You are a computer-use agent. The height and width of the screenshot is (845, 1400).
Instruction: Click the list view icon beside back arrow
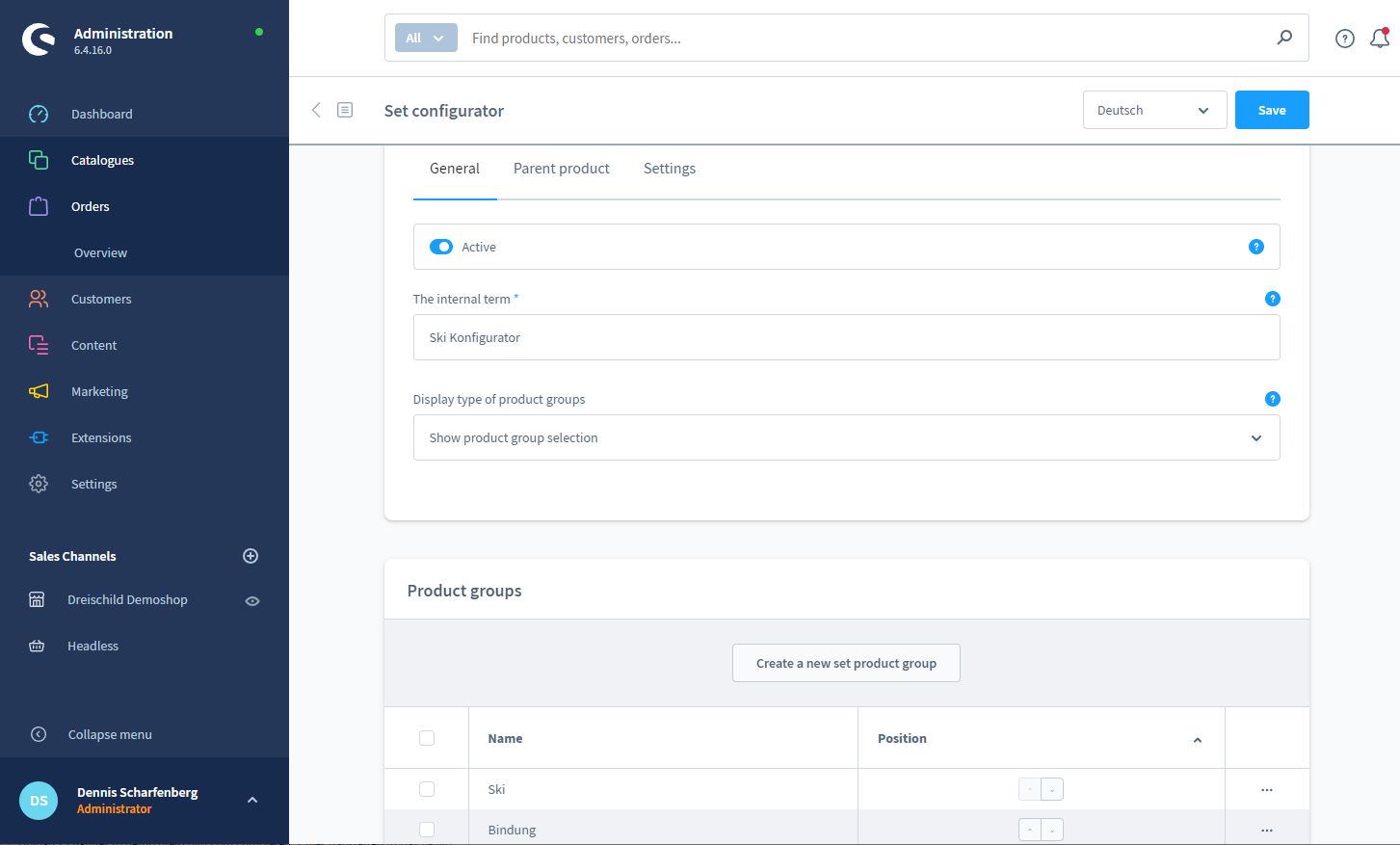[x=345, y=110]
